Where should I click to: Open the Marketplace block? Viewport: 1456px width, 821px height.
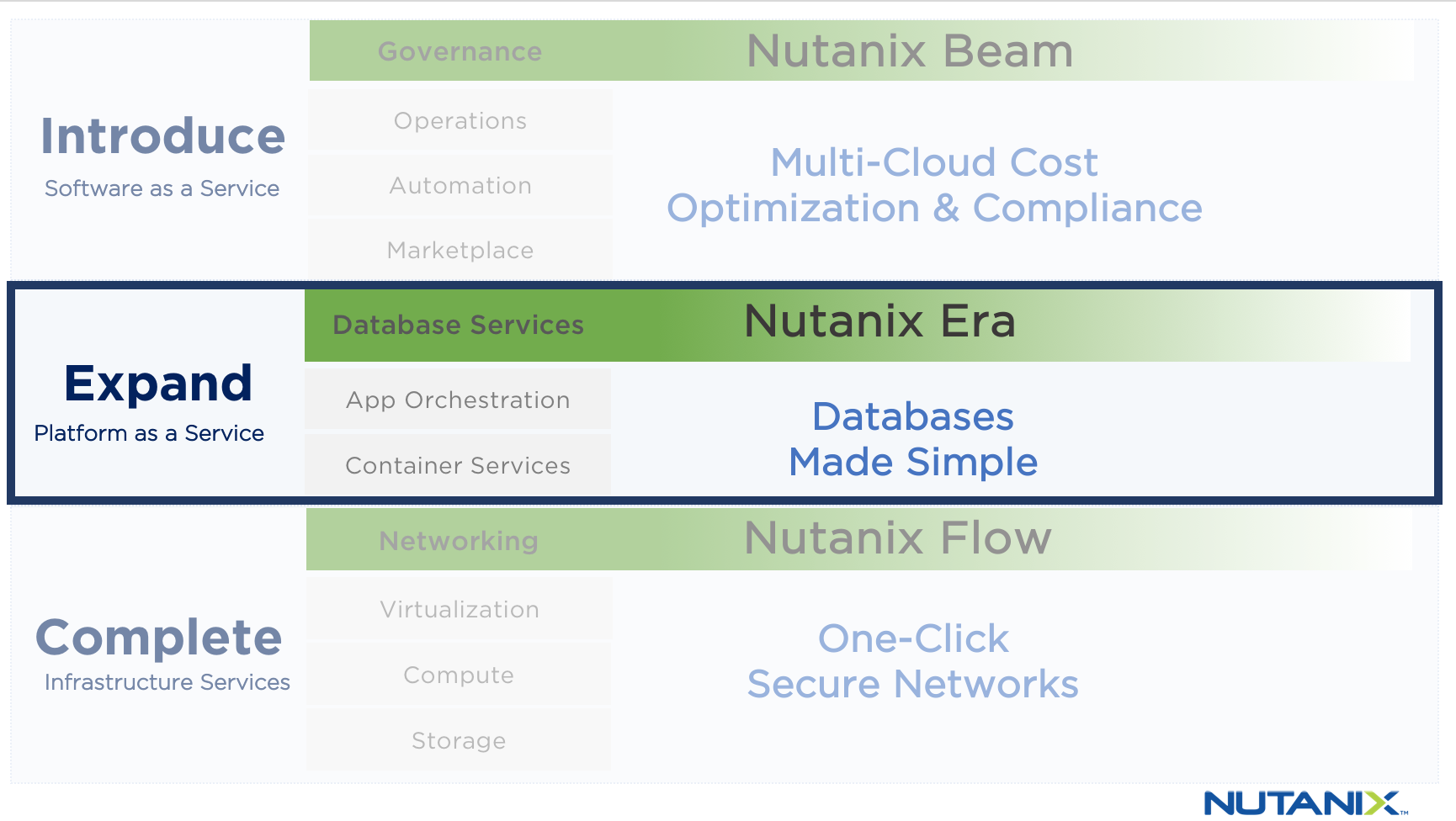460,251
